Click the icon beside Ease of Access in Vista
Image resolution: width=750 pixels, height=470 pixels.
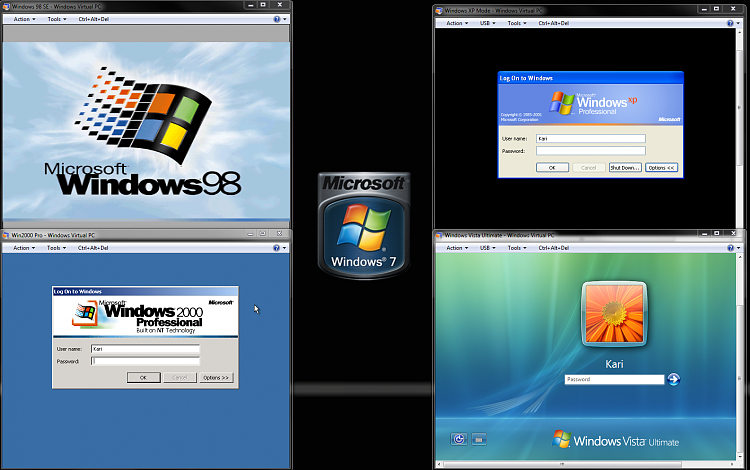pyautogui.click(x=479, y=439)
